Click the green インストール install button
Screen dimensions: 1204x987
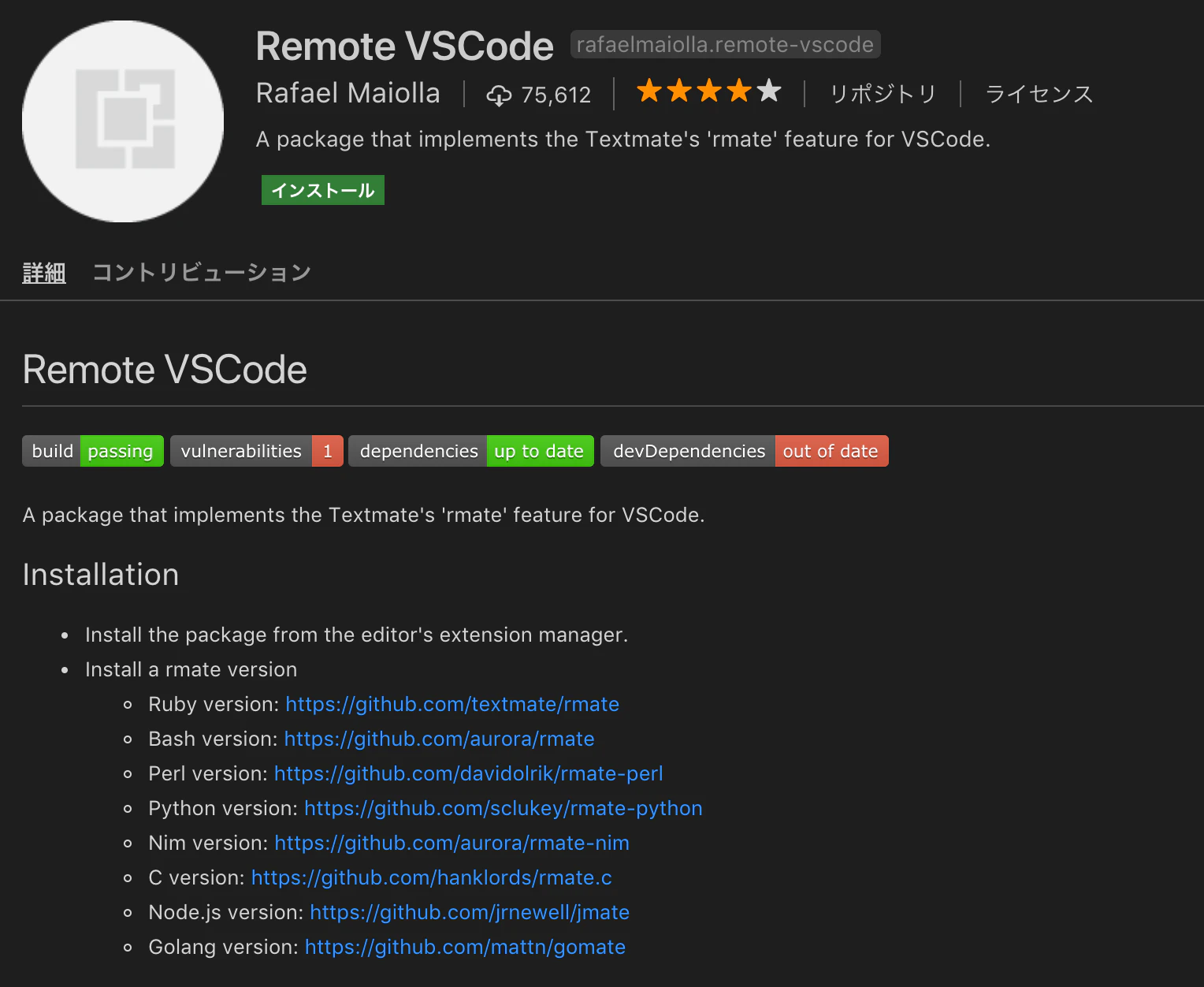pyautogui.click(x=323, y=190)
